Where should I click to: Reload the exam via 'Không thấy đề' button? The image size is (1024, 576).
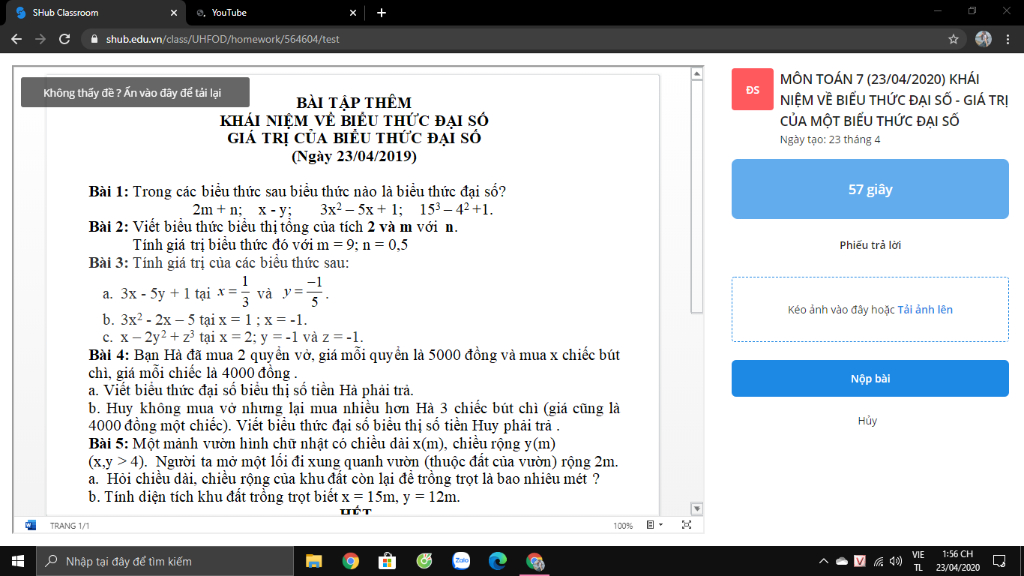(x=135, y=92)
